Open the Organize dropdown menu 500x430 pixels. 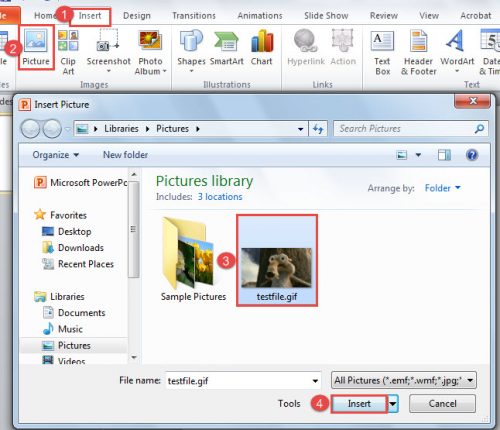56,155
